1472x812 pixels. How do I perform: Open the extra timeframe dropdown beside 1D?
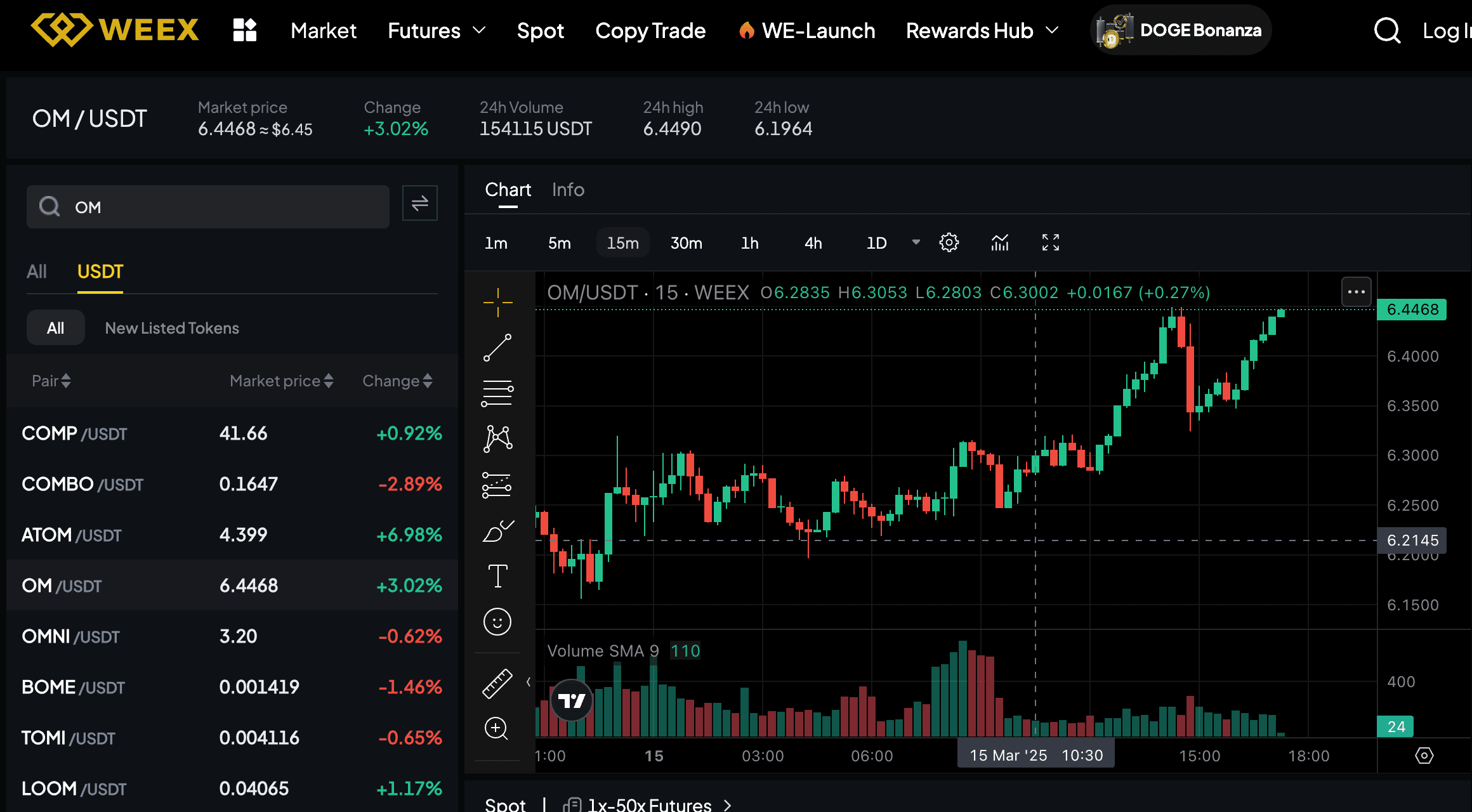(915, 242)
